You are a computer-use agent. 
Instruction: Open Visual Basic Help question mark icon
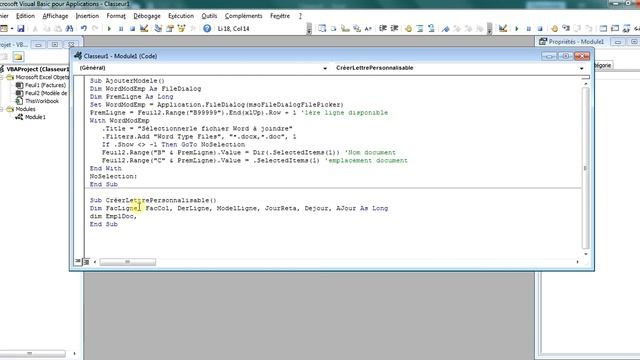pos(207,29)
